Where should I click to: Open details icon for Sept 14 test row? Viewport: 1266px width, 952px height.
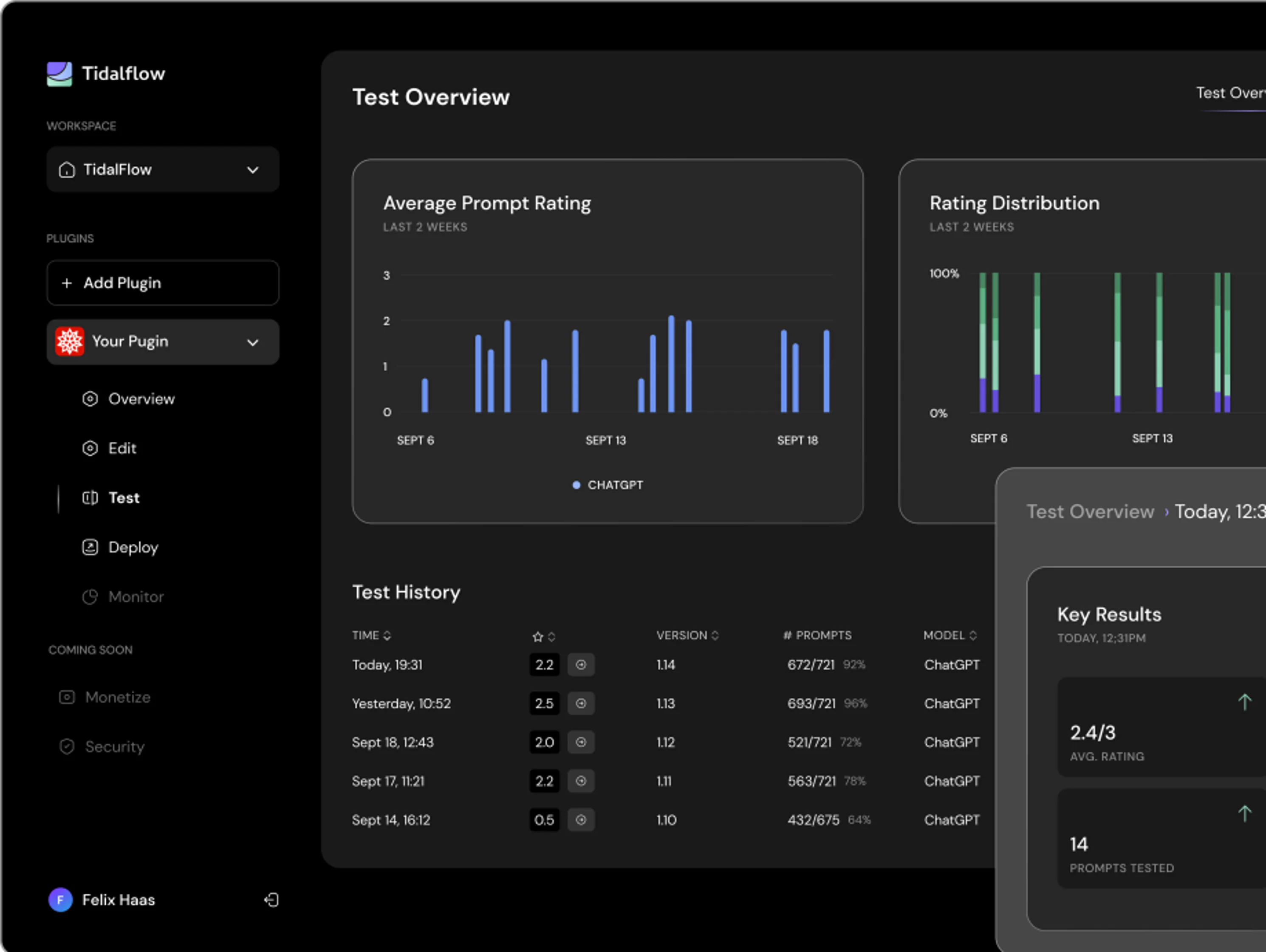[581, 820]
